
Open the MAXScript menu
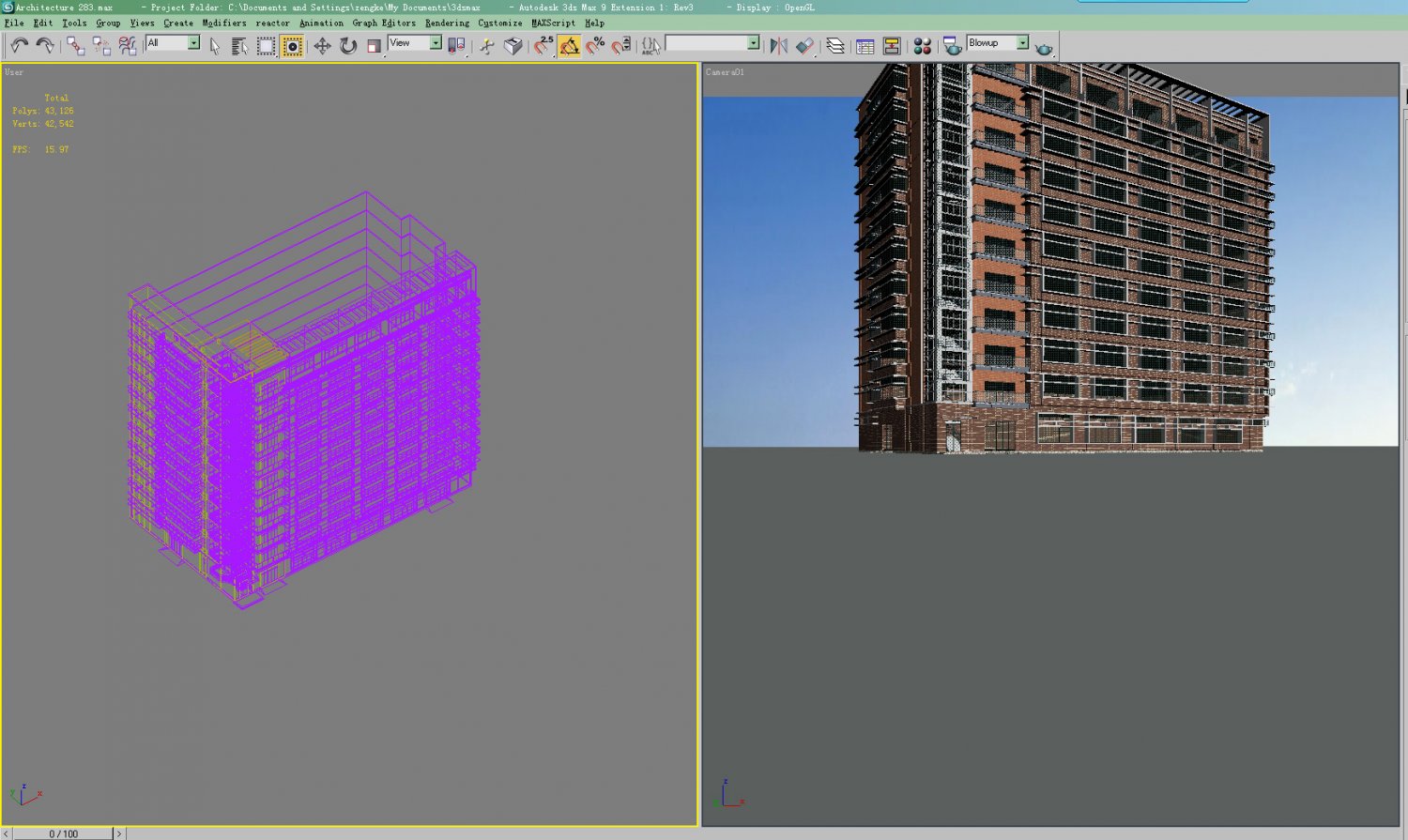pyautogui.click(x=552, y=23)
